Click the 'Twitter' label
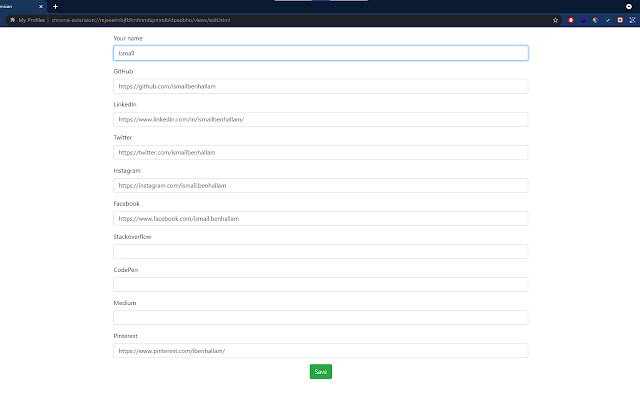The height and width of the screenshot is (400, 640). click(x=122, y=138)
